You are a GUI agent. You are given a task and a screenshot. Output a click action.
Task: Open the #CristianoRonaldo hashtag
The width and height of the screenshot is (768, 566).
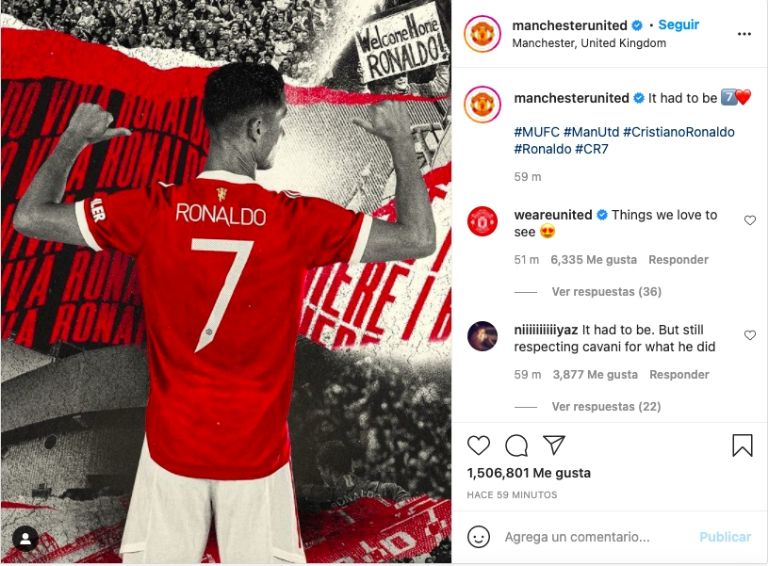(x=679, y=132)
